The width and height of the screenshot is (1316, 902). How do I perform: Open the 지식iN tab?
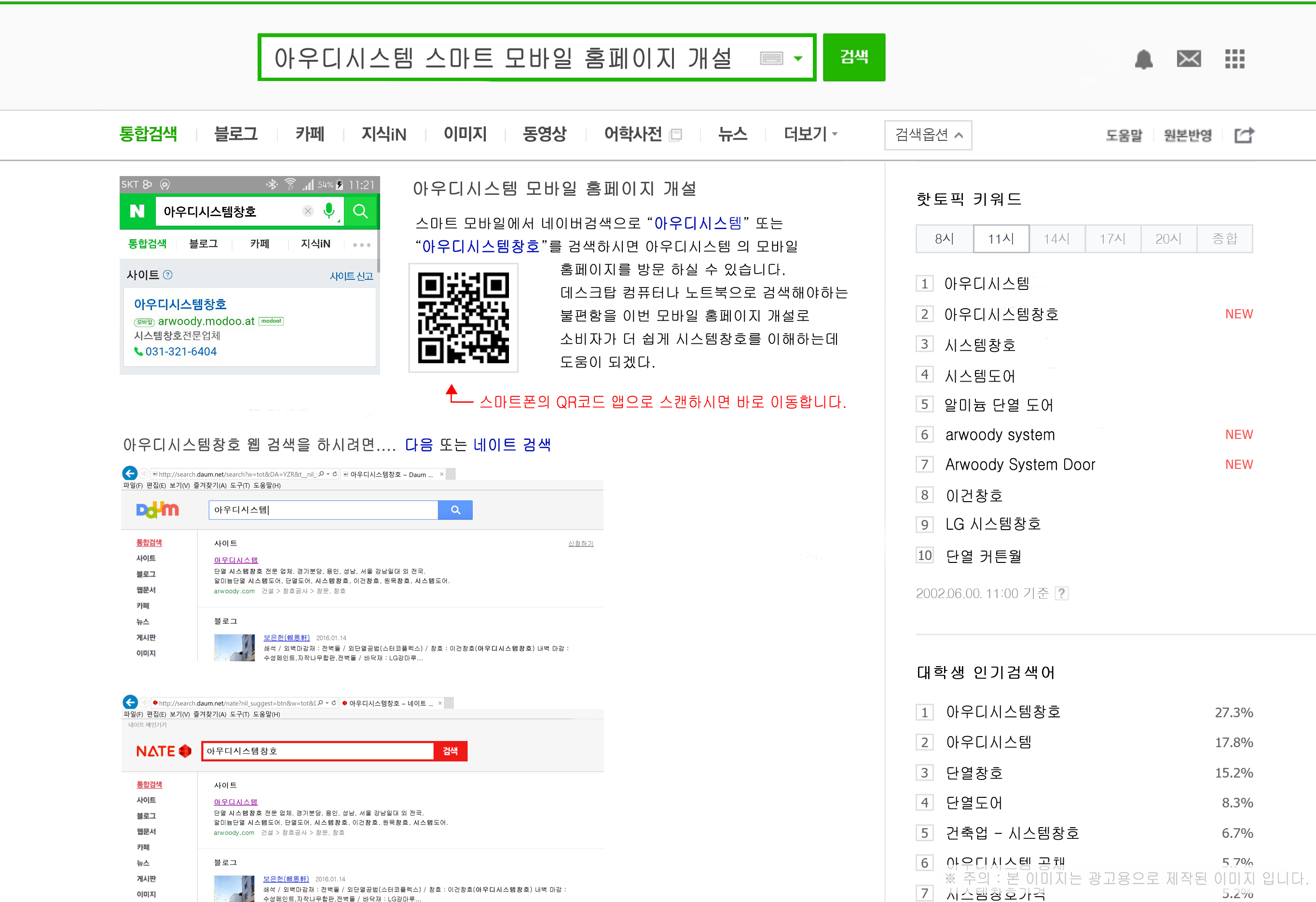[x=384, y=134]
